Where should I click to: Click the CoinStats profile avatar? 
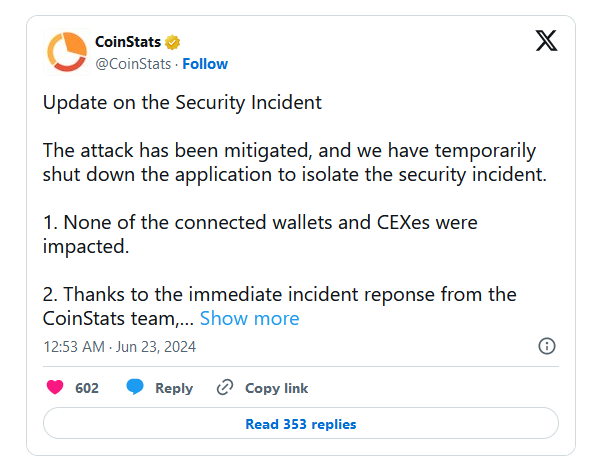point(67,52)
